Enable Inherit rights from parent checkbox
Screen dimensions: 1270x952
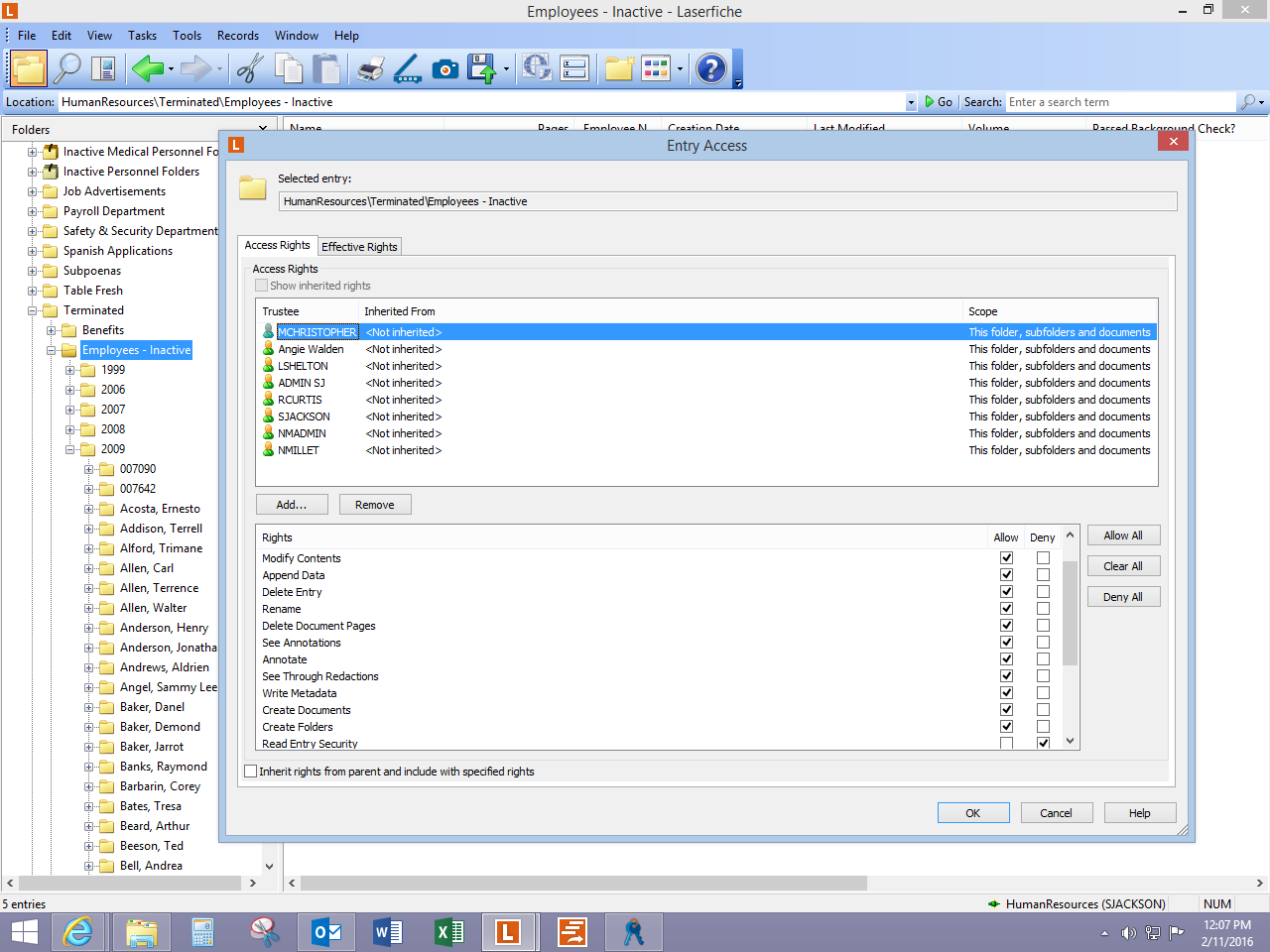point(251,772)
